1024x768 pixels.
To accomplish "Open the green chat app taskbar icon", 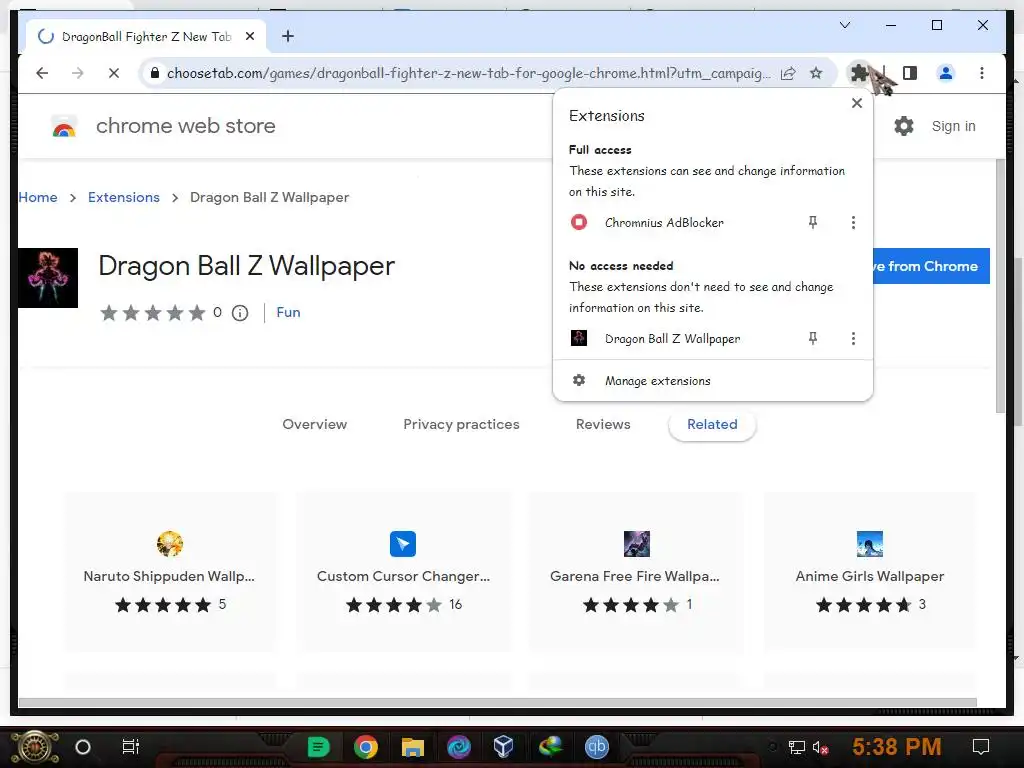I will [319, 746].
